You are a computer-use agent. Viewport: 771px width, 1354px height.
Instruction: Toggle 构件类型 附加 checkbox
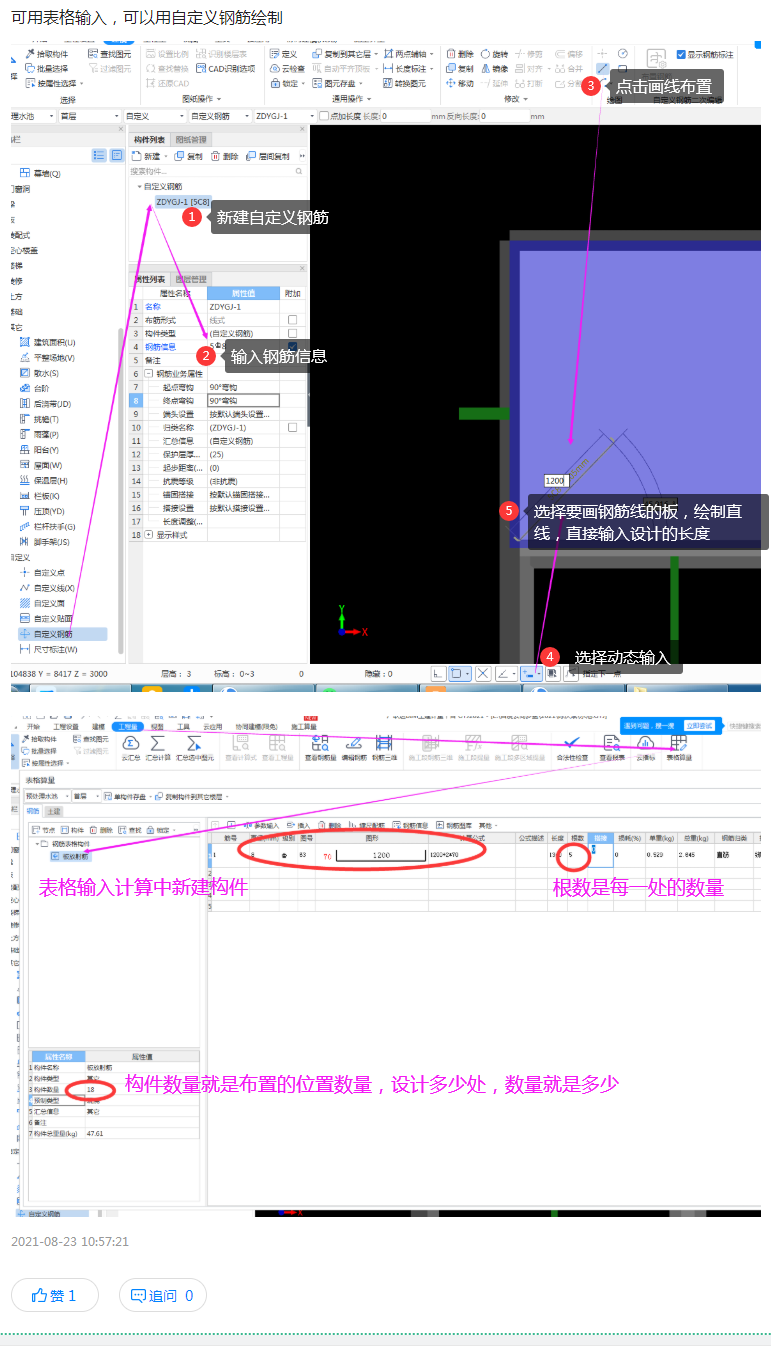pyautogui.click(x=292, y=333)
